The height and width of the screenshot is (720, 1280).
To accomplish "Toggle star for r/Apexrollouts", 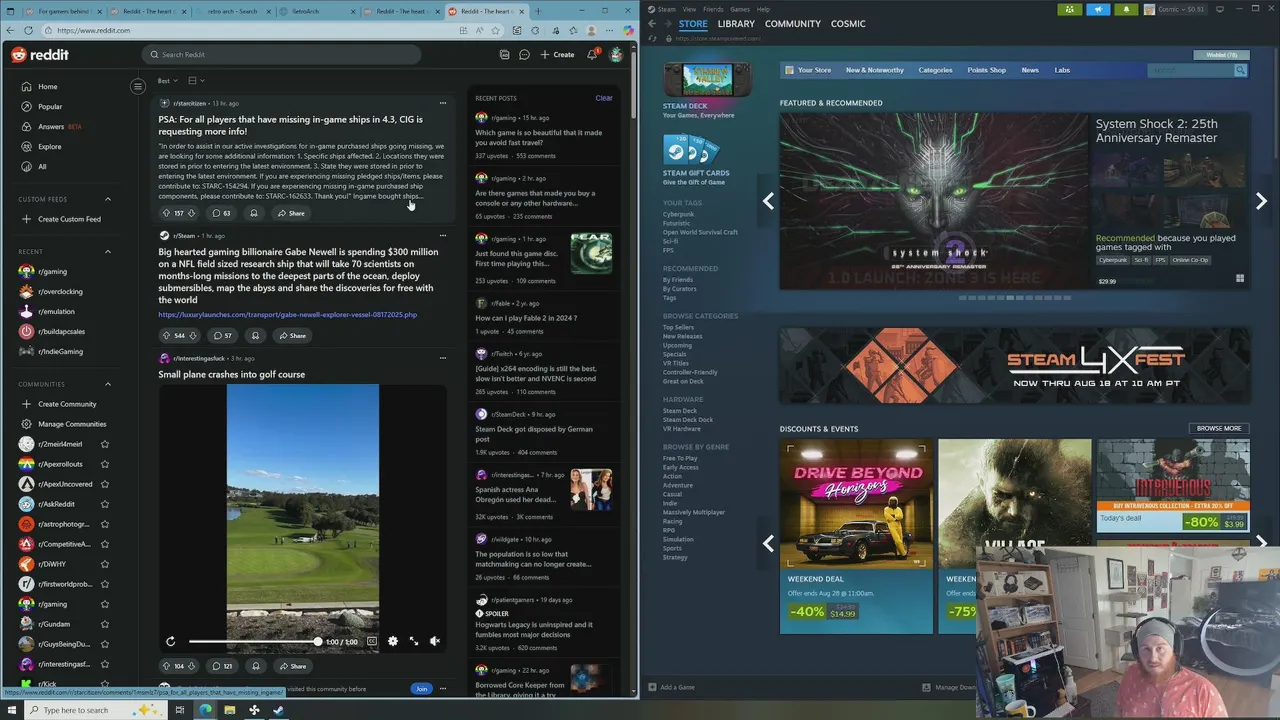I will coord(105,464).
